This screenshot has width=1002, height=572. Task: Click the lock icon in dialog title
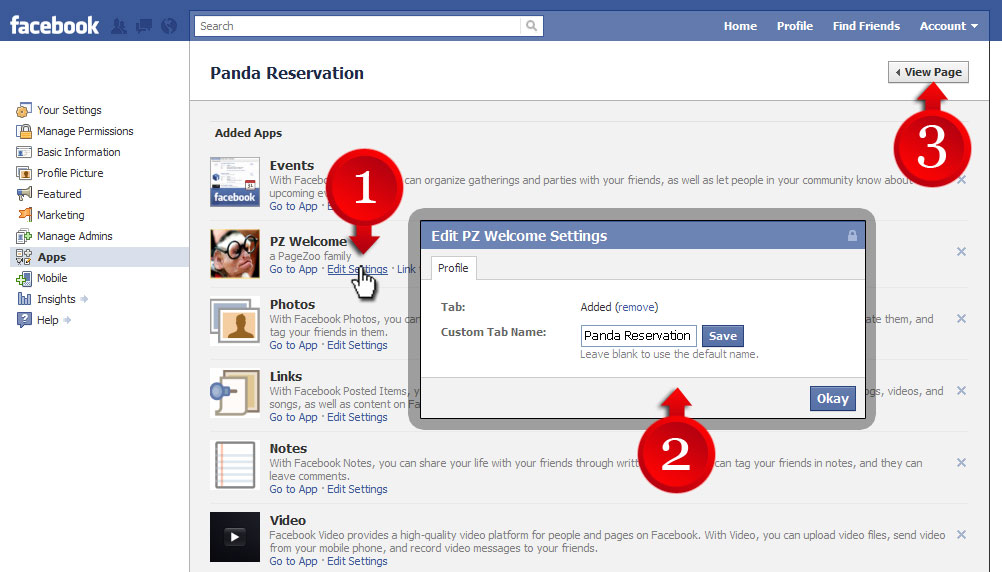pos(852,236)
